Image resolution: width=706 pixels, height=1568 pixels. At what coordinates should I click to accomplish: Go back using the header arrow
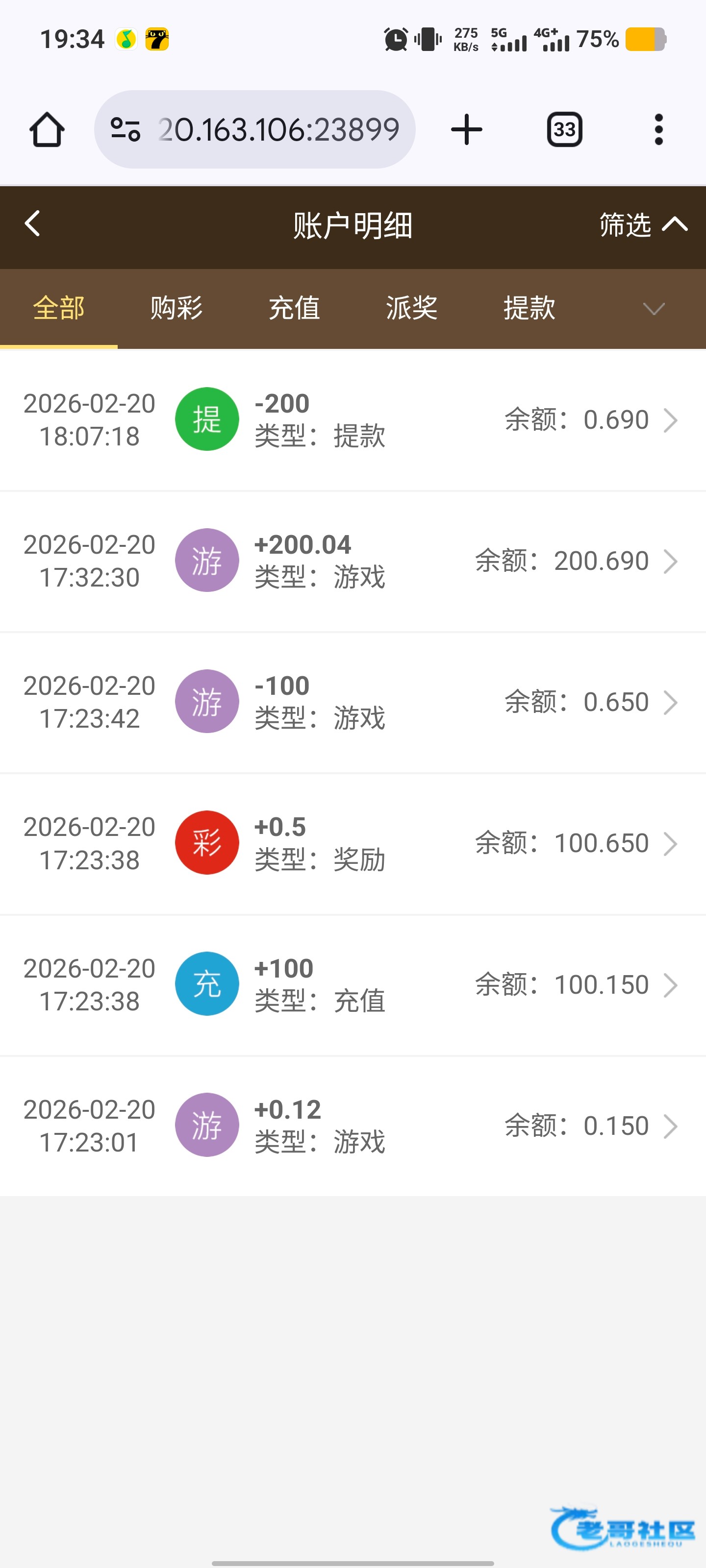coord(33,224)
